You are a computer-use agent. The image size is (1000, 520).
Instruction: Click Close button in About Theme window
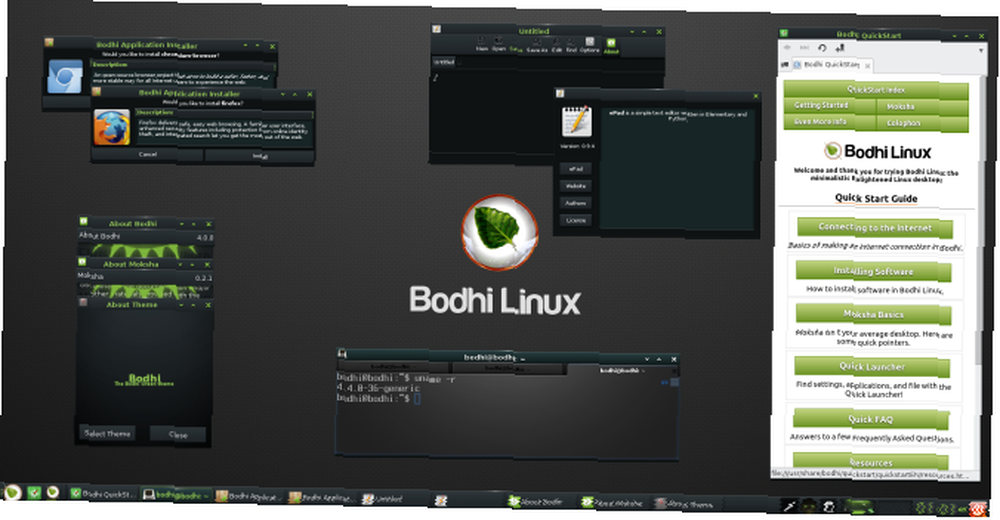click(x=178, y=435)
